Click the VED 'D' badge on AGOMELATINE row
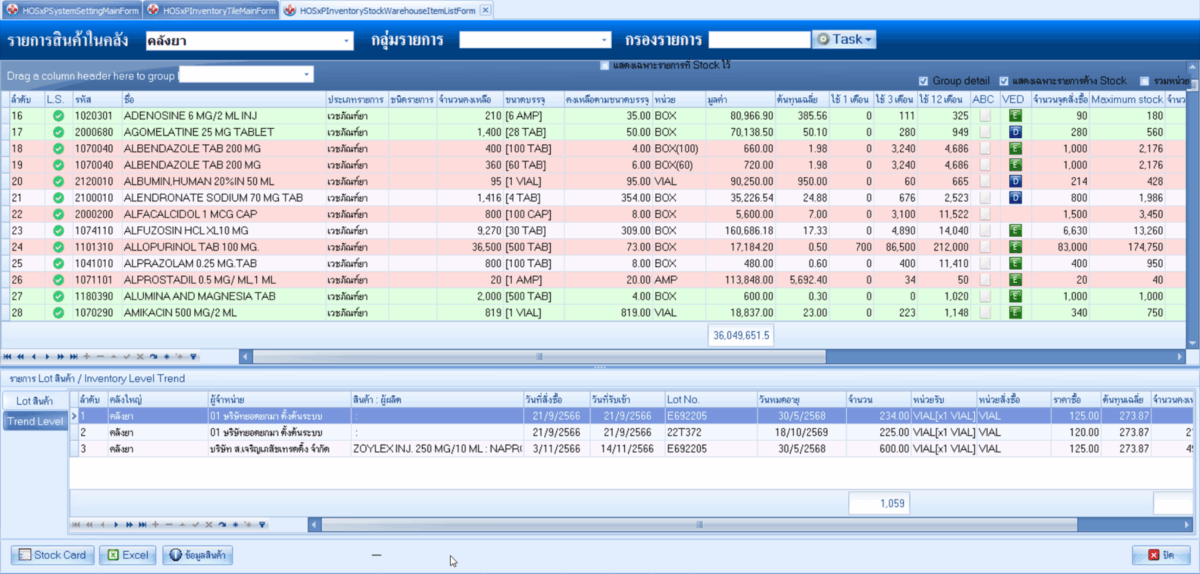The width and height of the screenshot is (1200, 574). coord(1014,132)
